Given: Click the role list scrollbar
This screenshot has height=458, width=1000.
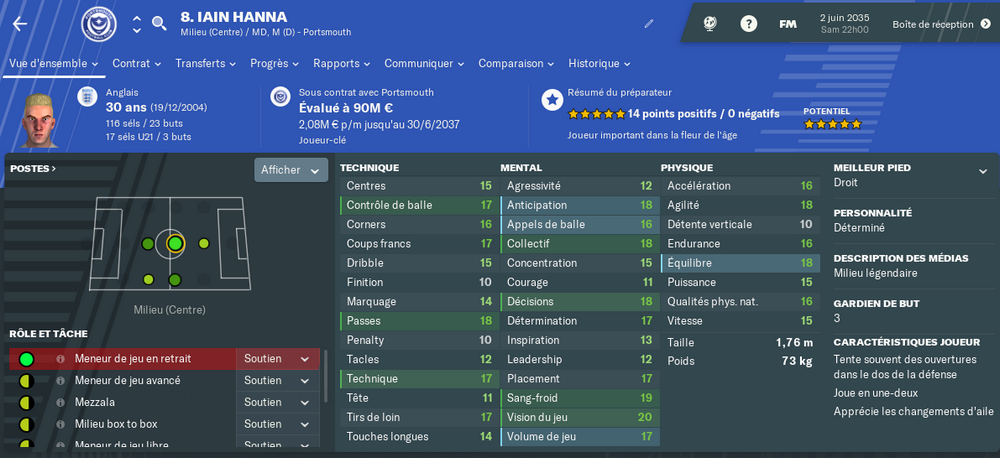Looking at the screenshot, I should coord(326,376).
